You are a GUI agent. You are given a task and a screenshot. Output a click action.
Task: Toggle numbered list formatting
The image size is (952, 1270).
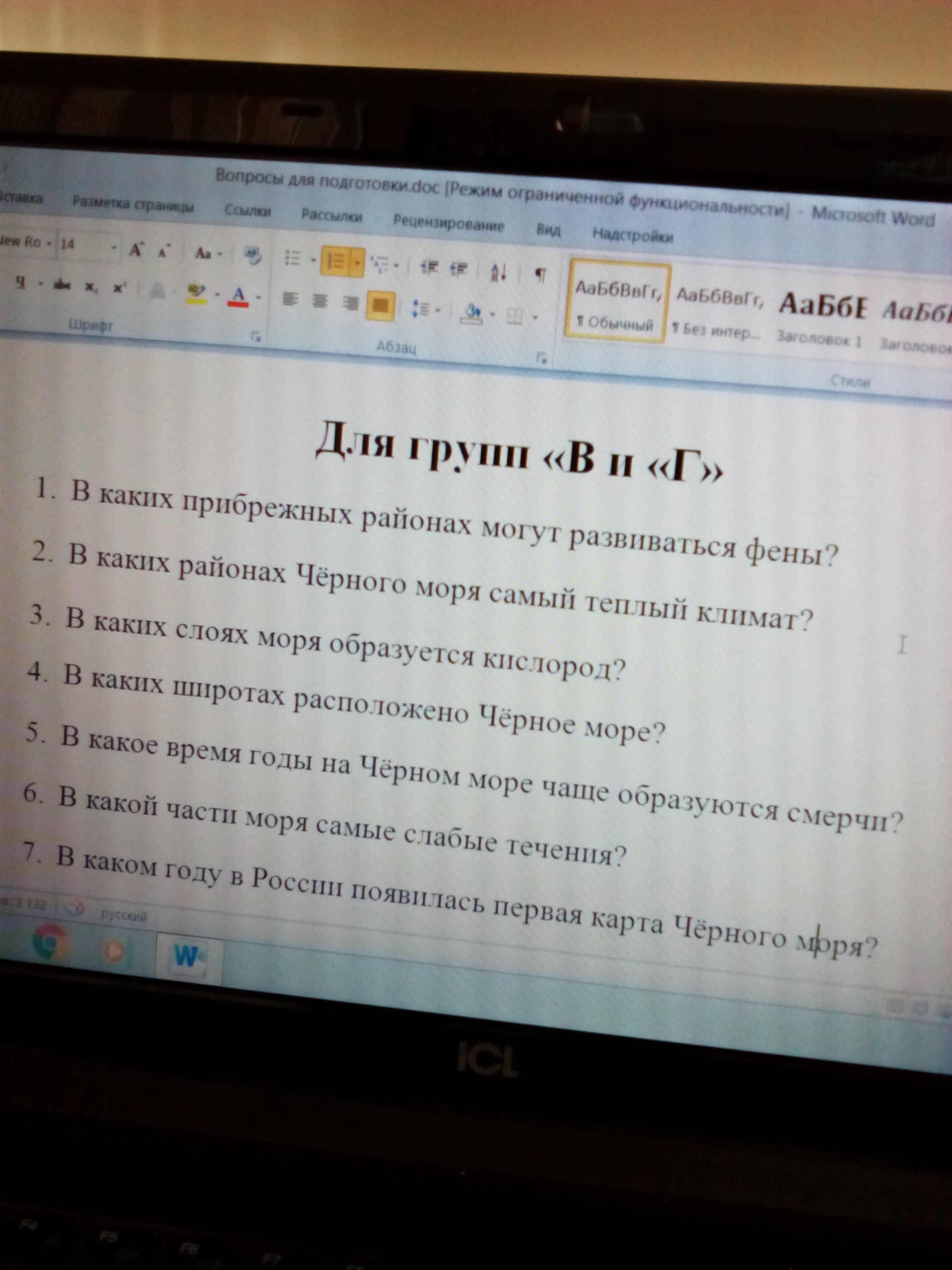335,261
